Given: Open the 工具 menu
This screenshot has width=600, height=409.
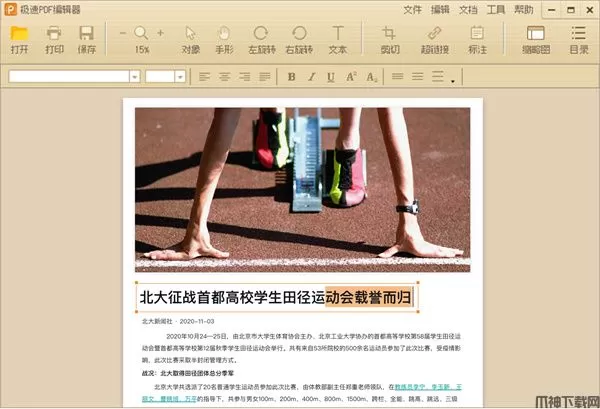Looking at the screenshot, I should pos(496,10).
